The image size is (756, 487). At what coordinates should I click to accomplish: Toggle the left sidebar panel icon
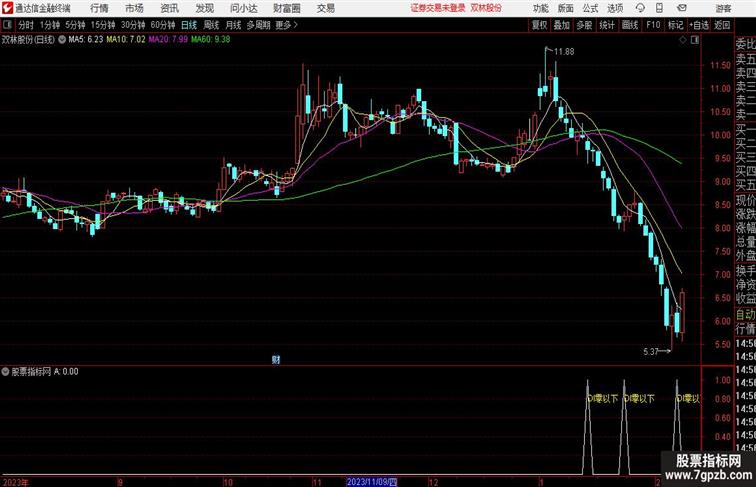8,25
